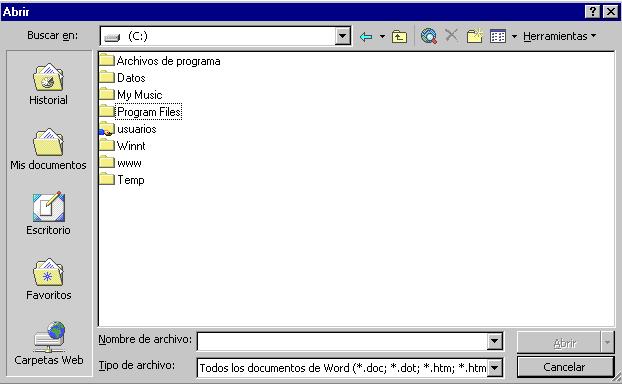Click the Cancelar button
This screenshot has height=384, width=622.
[565, 367]
